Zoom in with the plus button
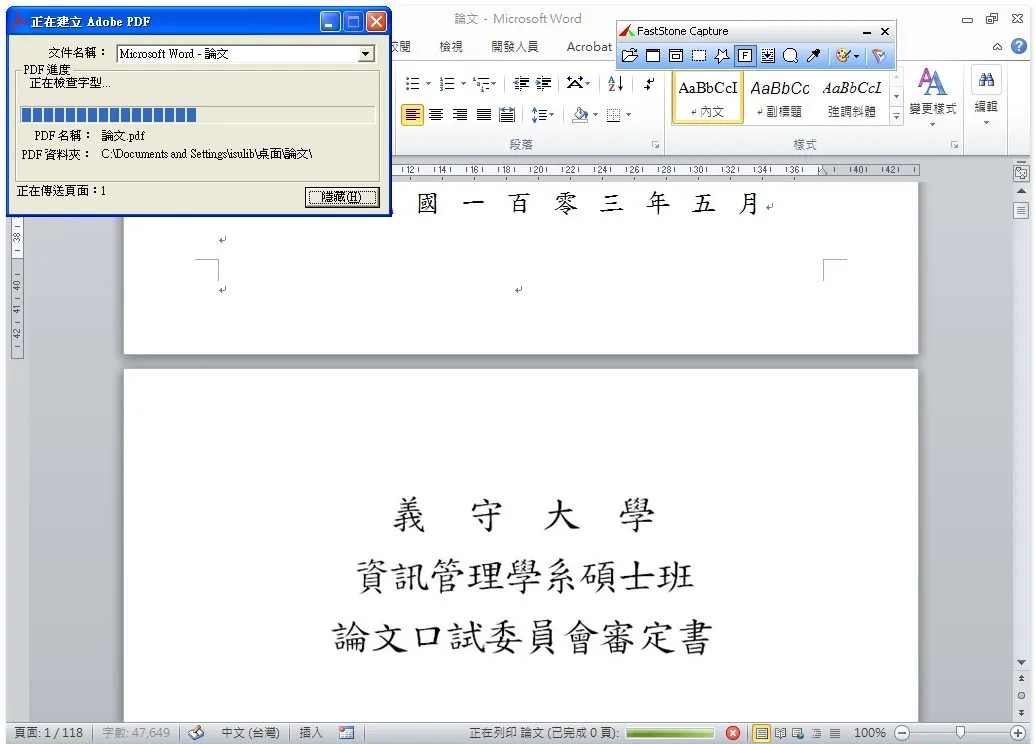 point(1018,733)
